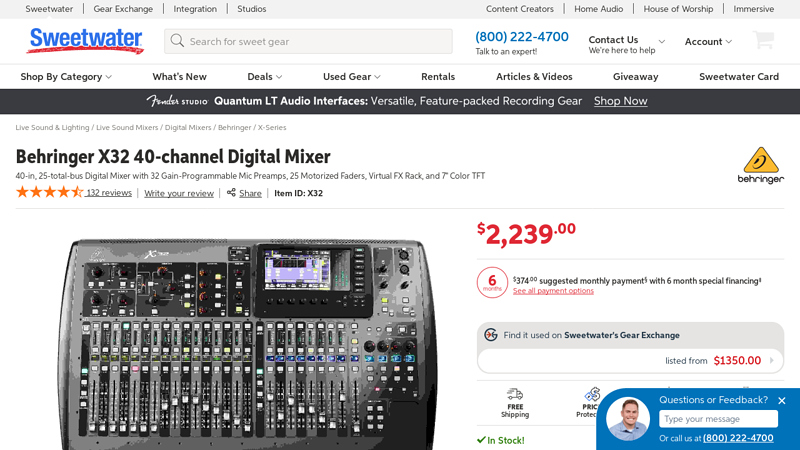Open Home Audio link

(598, 9)
